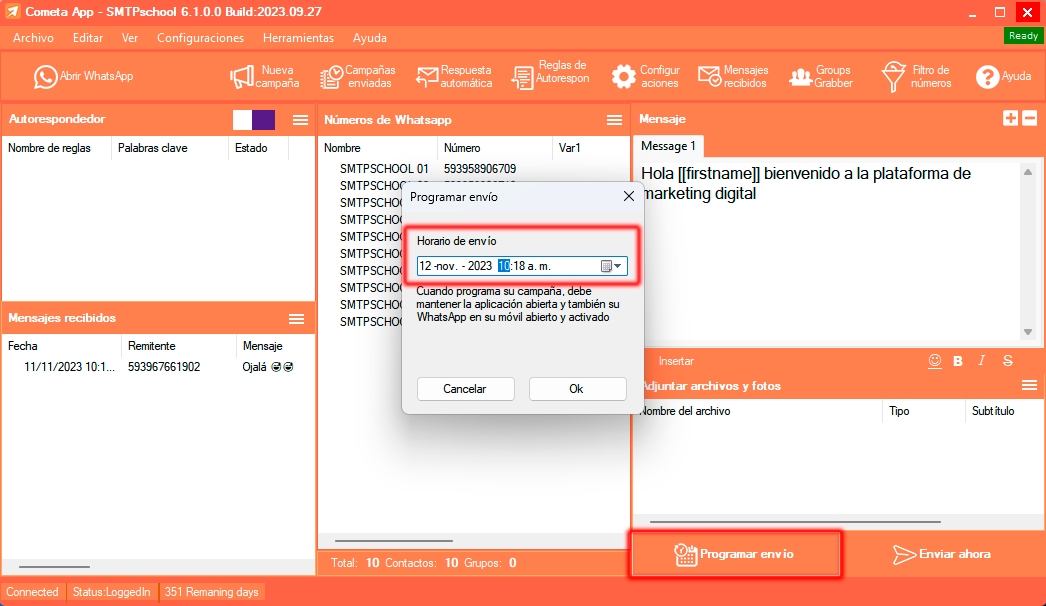Click the Ojalá message cell
The image size is (1046, 606).
click(268, 367)
